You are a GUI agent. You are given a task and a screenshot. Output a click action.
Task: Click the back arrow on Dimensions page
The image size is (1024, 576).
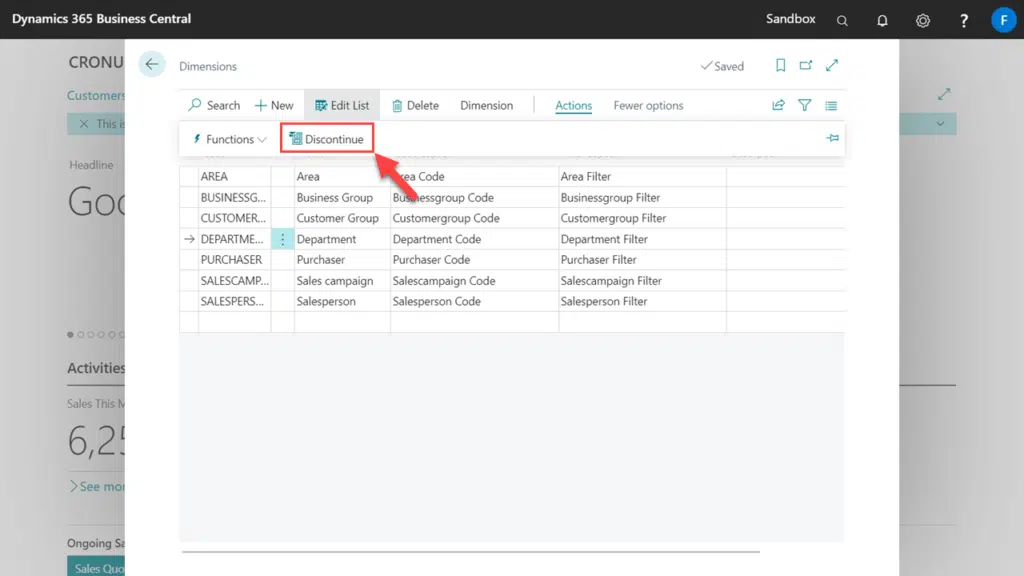(x=152, y=65)
